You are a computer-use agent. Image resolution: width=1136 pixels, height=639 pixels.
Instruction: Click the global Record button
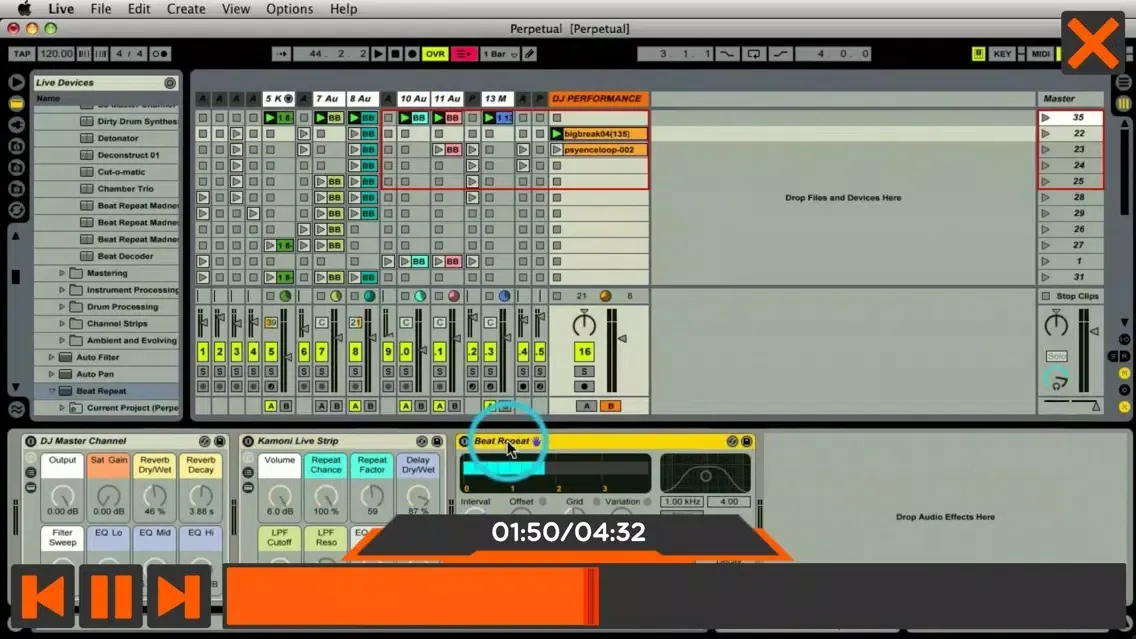412,54
